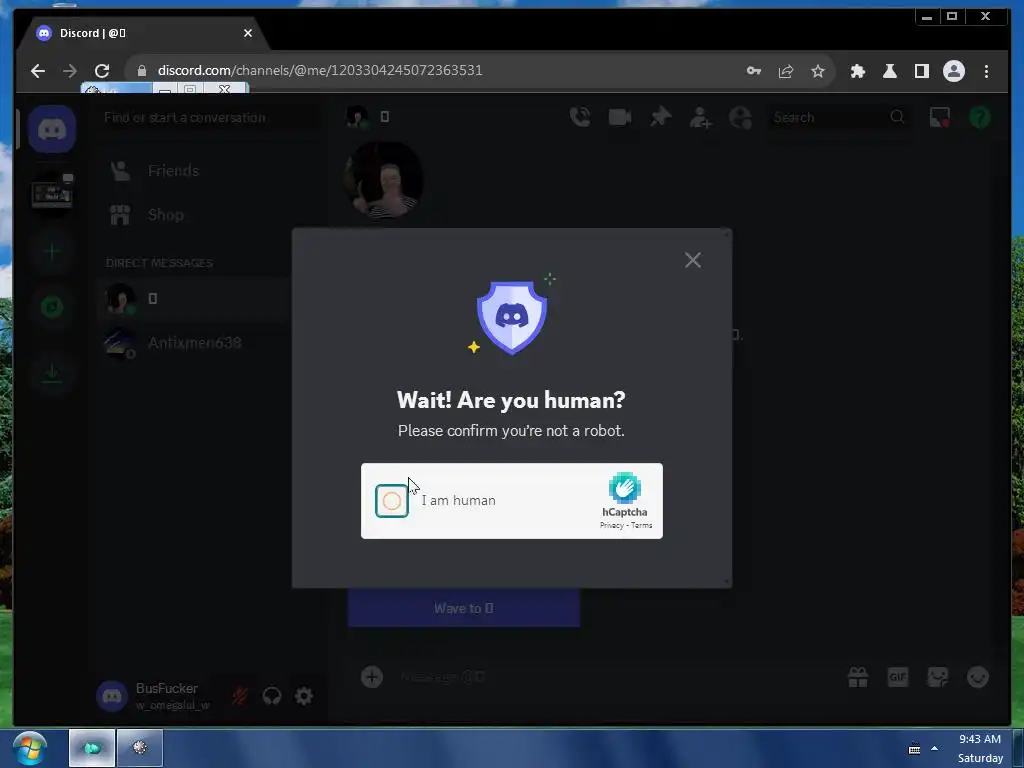The image size is (1024, 768).
Task: Select first taskbar app button
Action: [92, 748]
